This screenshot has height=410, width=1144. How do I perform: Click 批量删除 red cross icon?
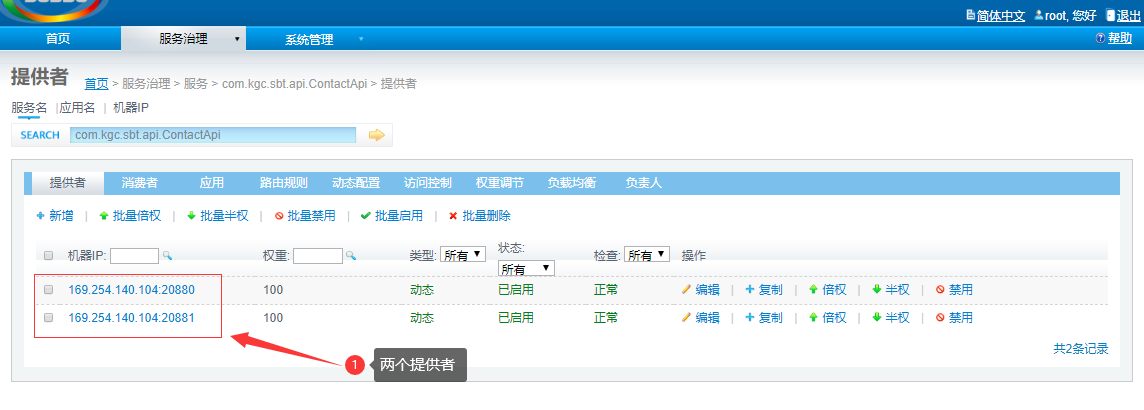(453, 216)
